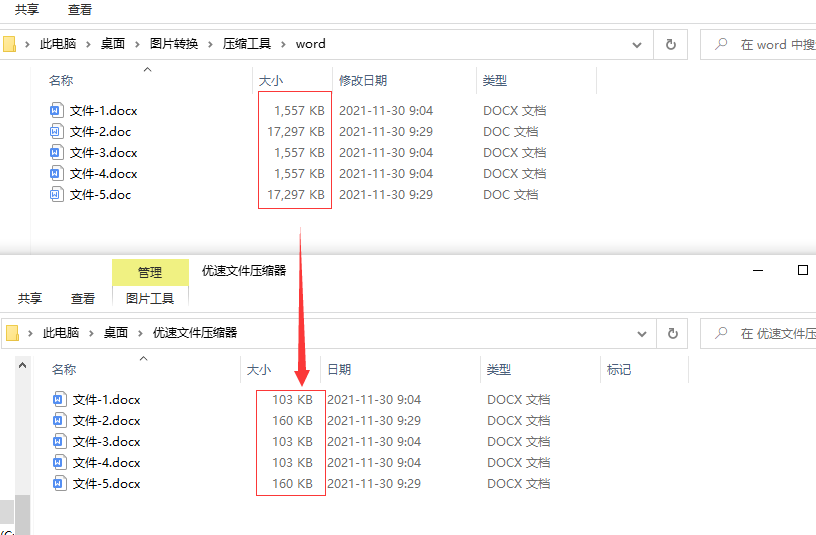816x535 pixels.
Task: Sort word folder by 大小 column
Action: [271, 81]
